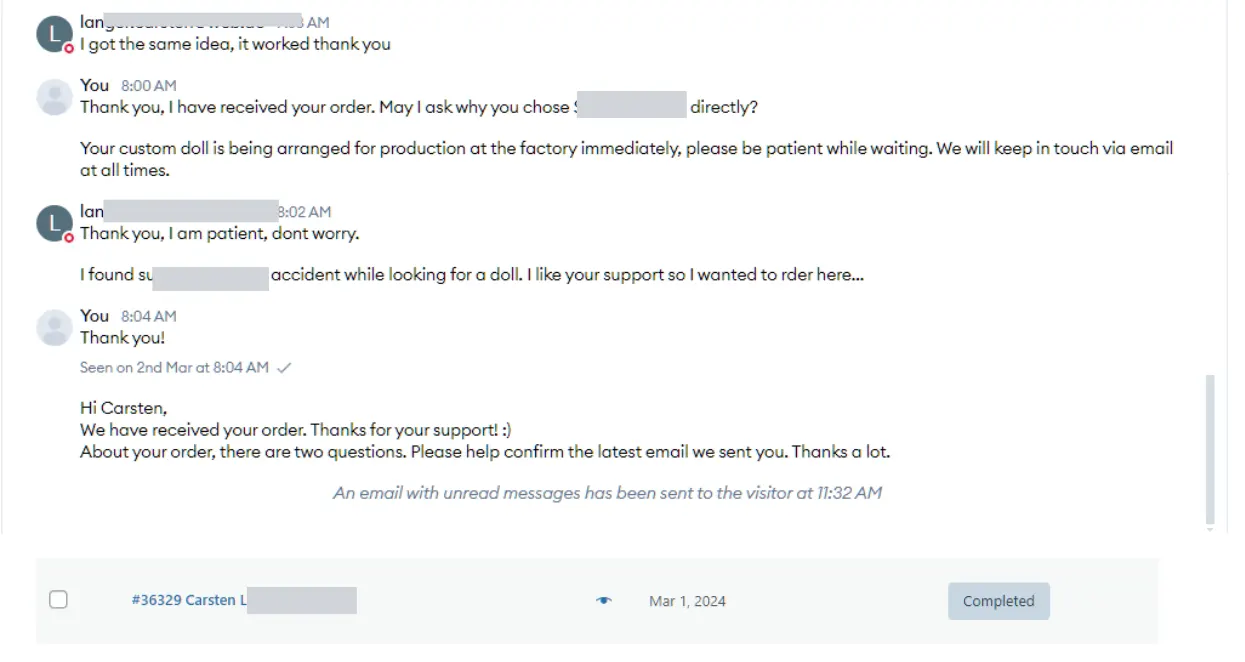Click the Mar 1, 2024 order date
The width and height of the screenshot is (1245, 662).
pyautogui.click(x=687, y=601)
